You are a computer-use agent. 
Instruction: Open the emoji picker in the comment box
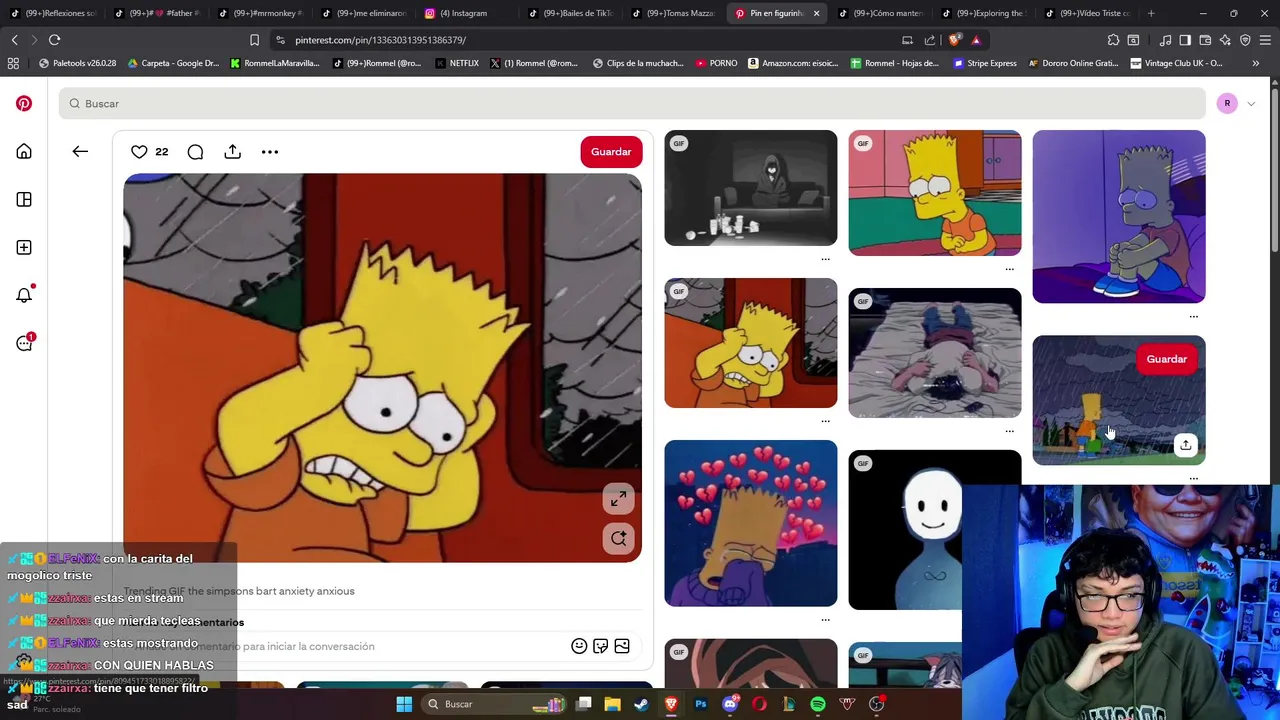click(x=579, y=646)
